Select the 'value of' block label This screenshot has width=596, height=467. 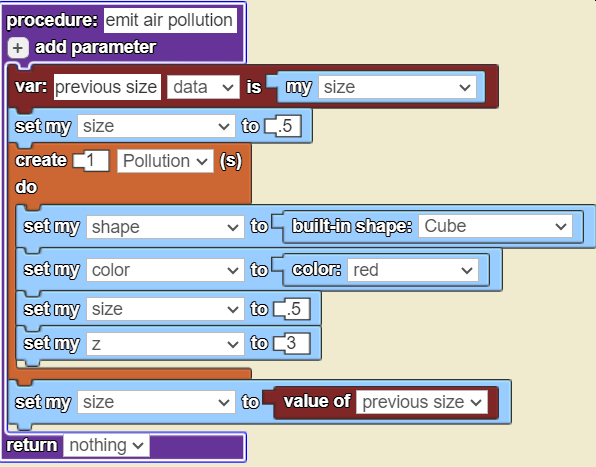(x=317, y=401)
